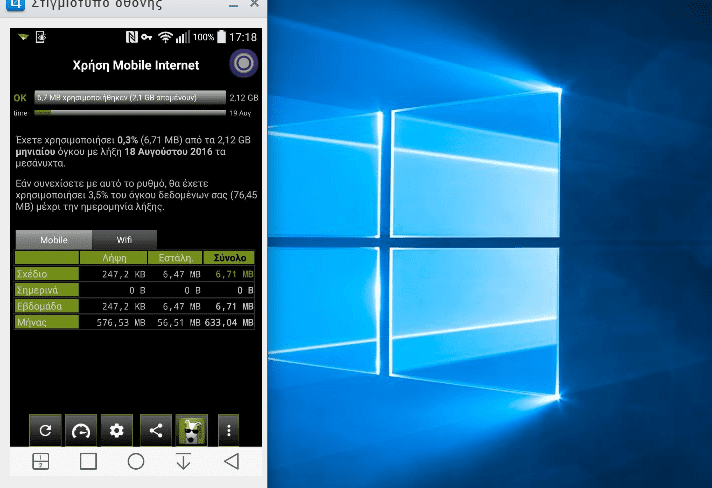Tap the square recent apps button
The image size is (712, 488).
88,461
